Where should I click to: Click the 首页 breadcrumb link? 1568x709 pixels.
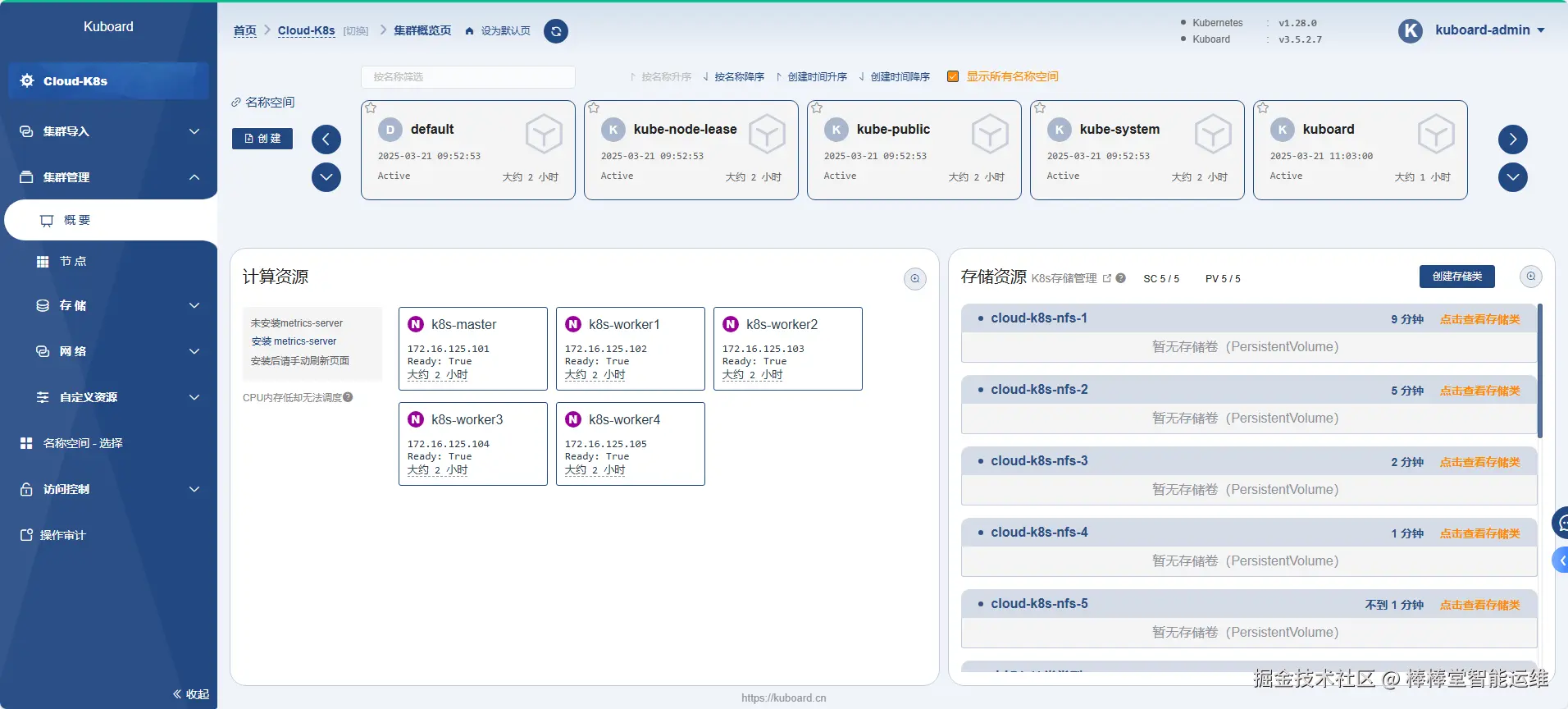point(244,30)
